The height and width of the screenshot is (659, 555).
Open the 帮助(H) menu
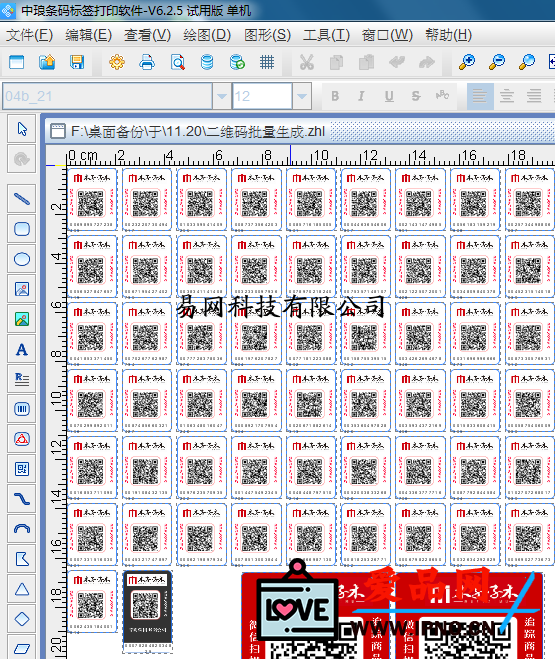(x=449, y=35)
